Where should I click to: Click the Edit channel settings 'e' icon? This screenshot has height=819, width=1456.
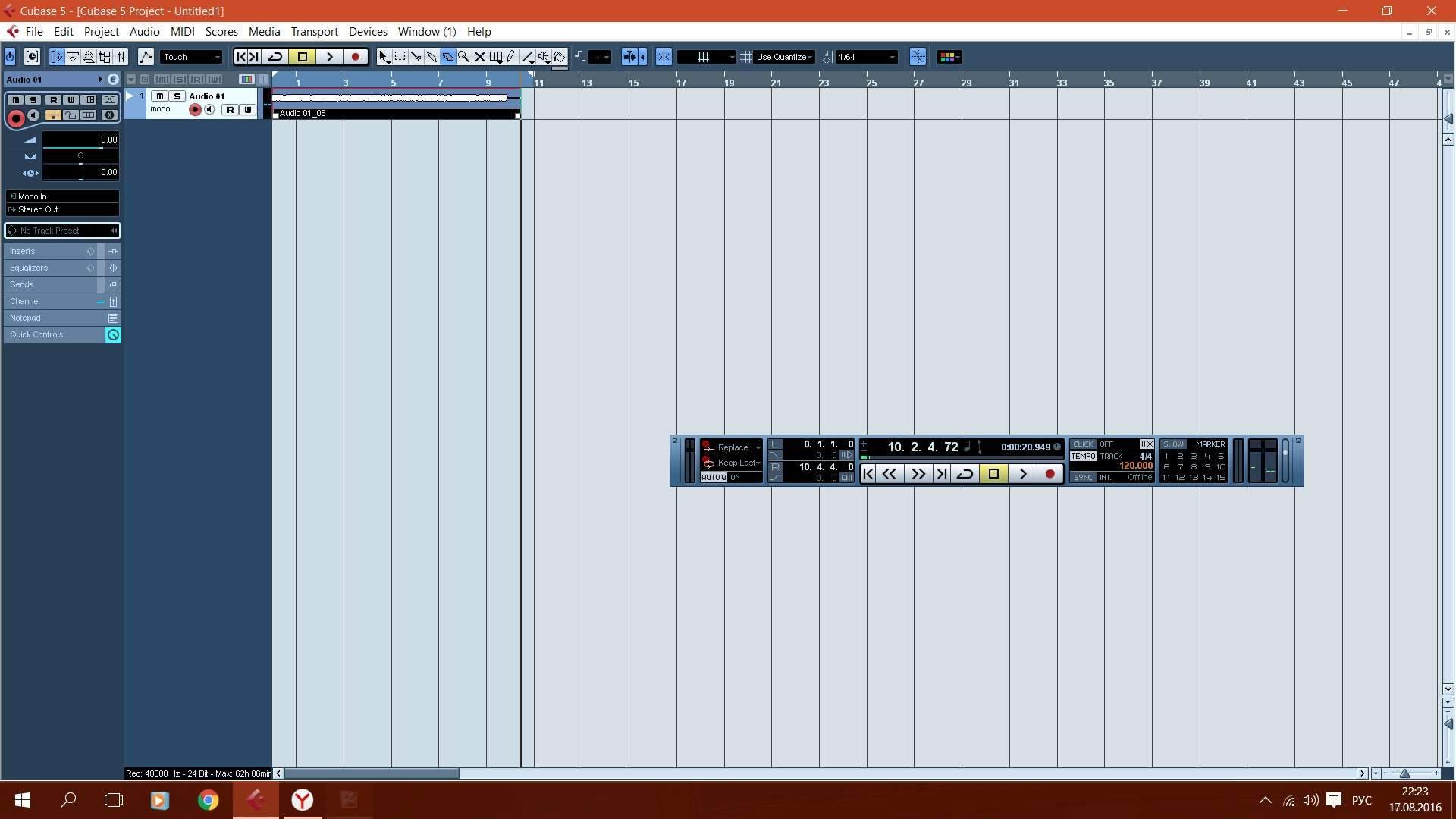[113, 80]
